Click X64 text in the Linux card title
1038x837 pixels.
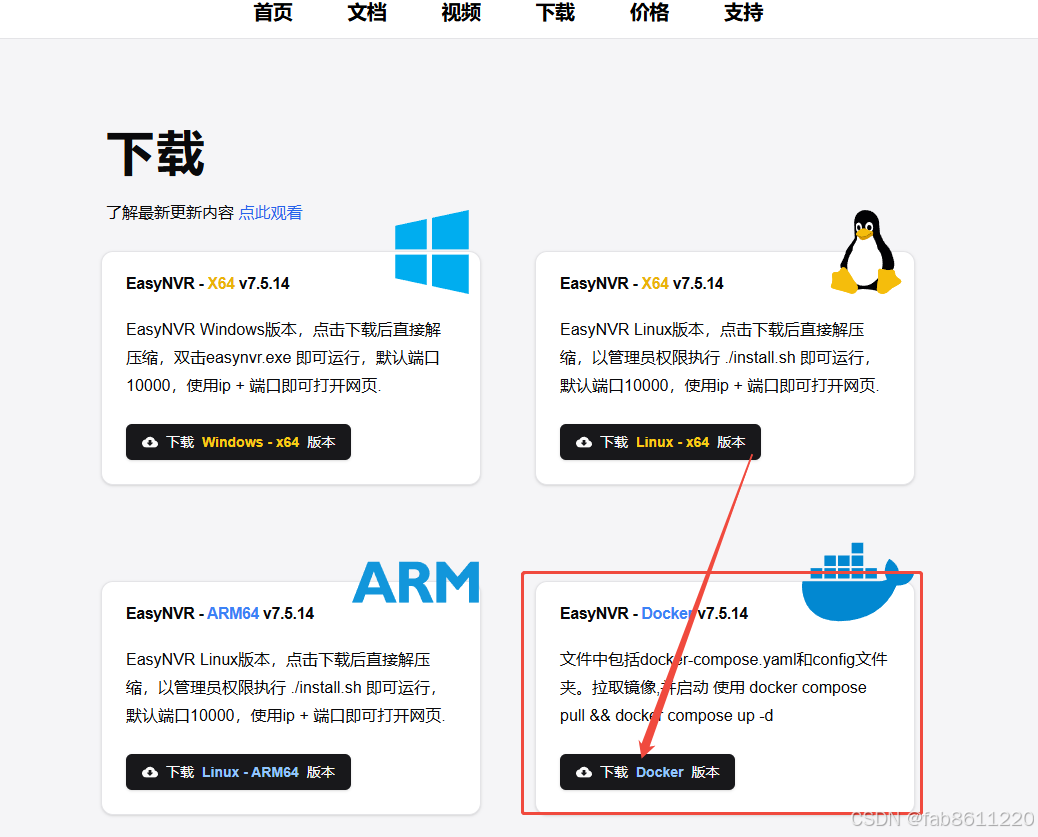(655, 283)
